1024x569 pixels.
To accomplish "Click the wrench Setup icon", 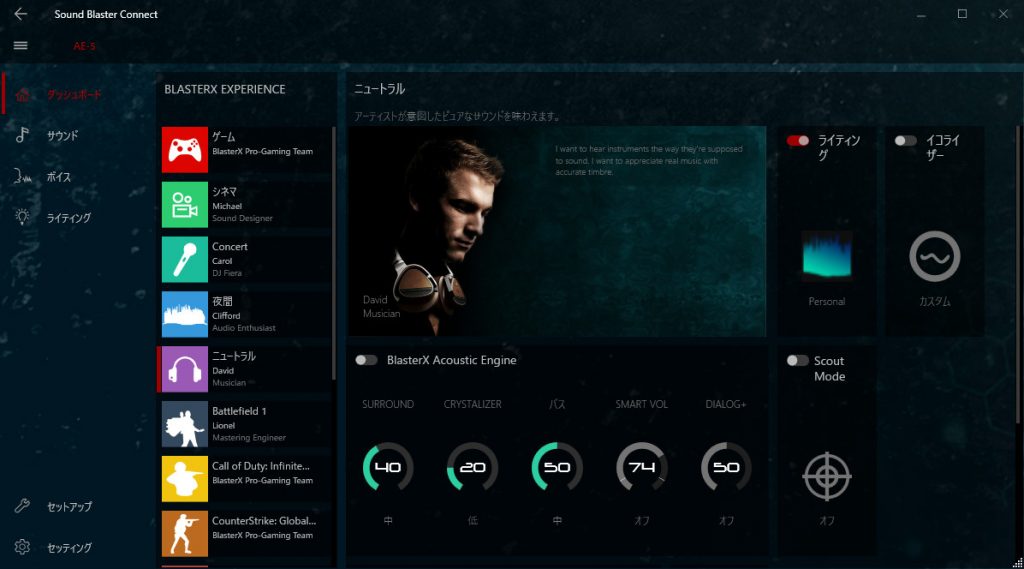I will pyautogui.click(x=22, y=506).
